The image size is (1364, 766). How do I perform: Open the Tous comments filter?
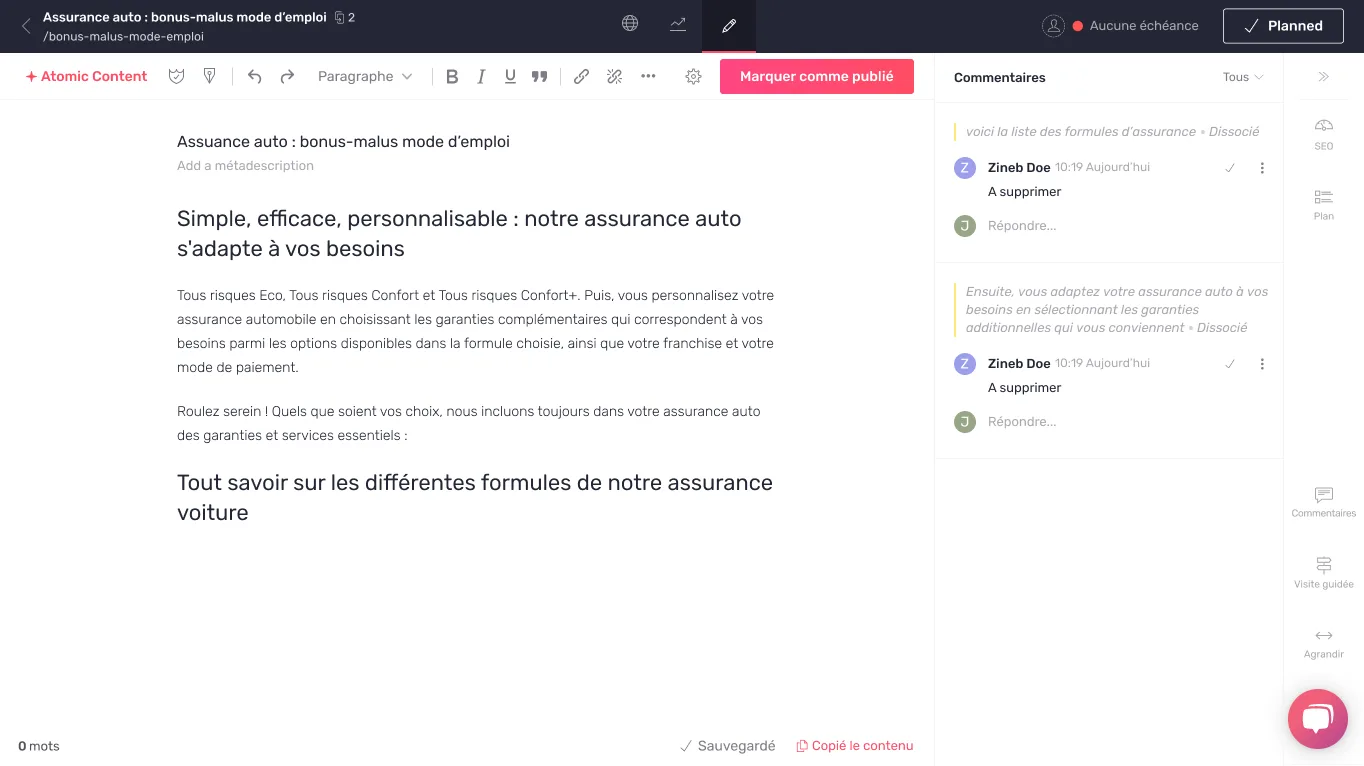pyautogui.click(x=1243, y=77)
